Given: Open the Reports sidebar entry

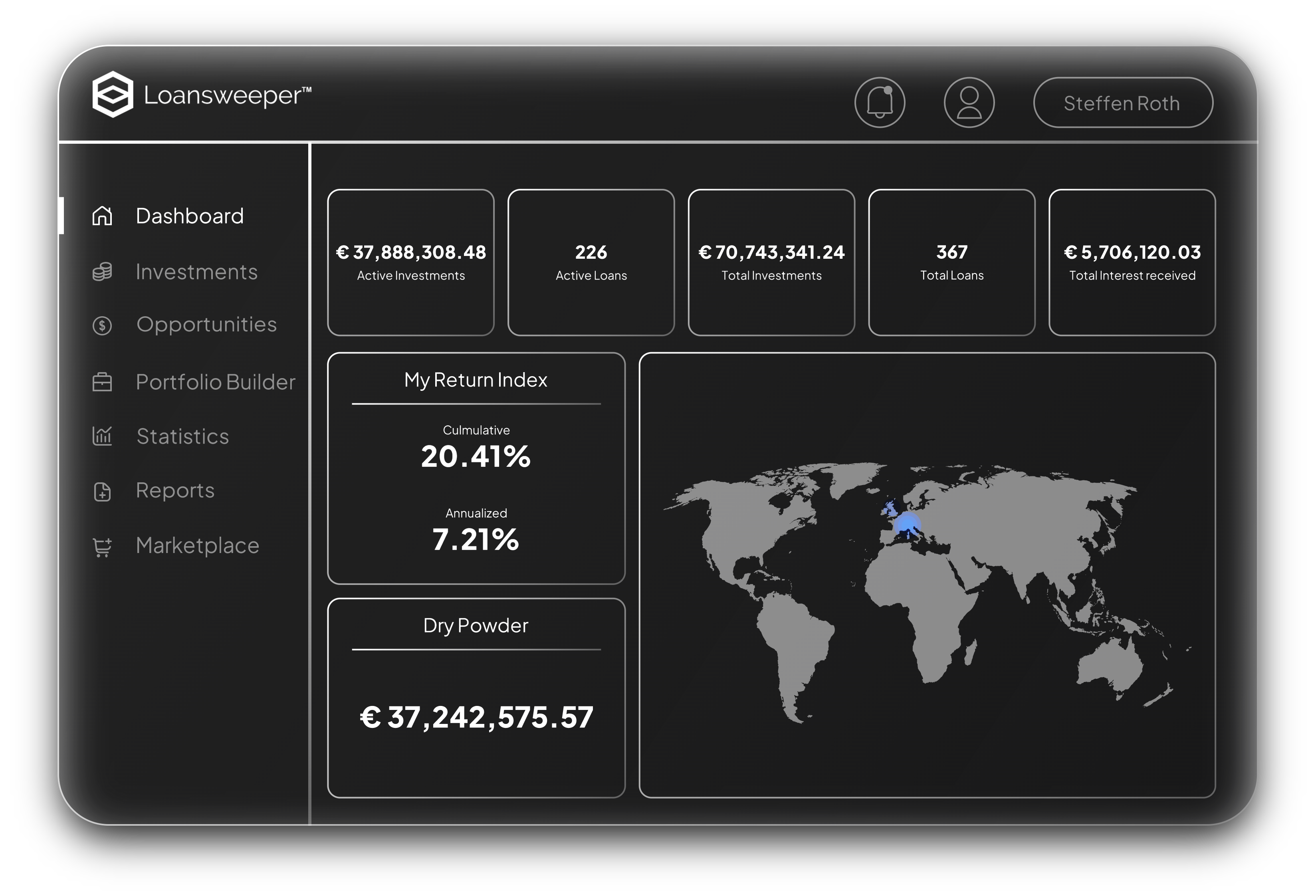Looking at the screenshot, I should click(176, 490).
